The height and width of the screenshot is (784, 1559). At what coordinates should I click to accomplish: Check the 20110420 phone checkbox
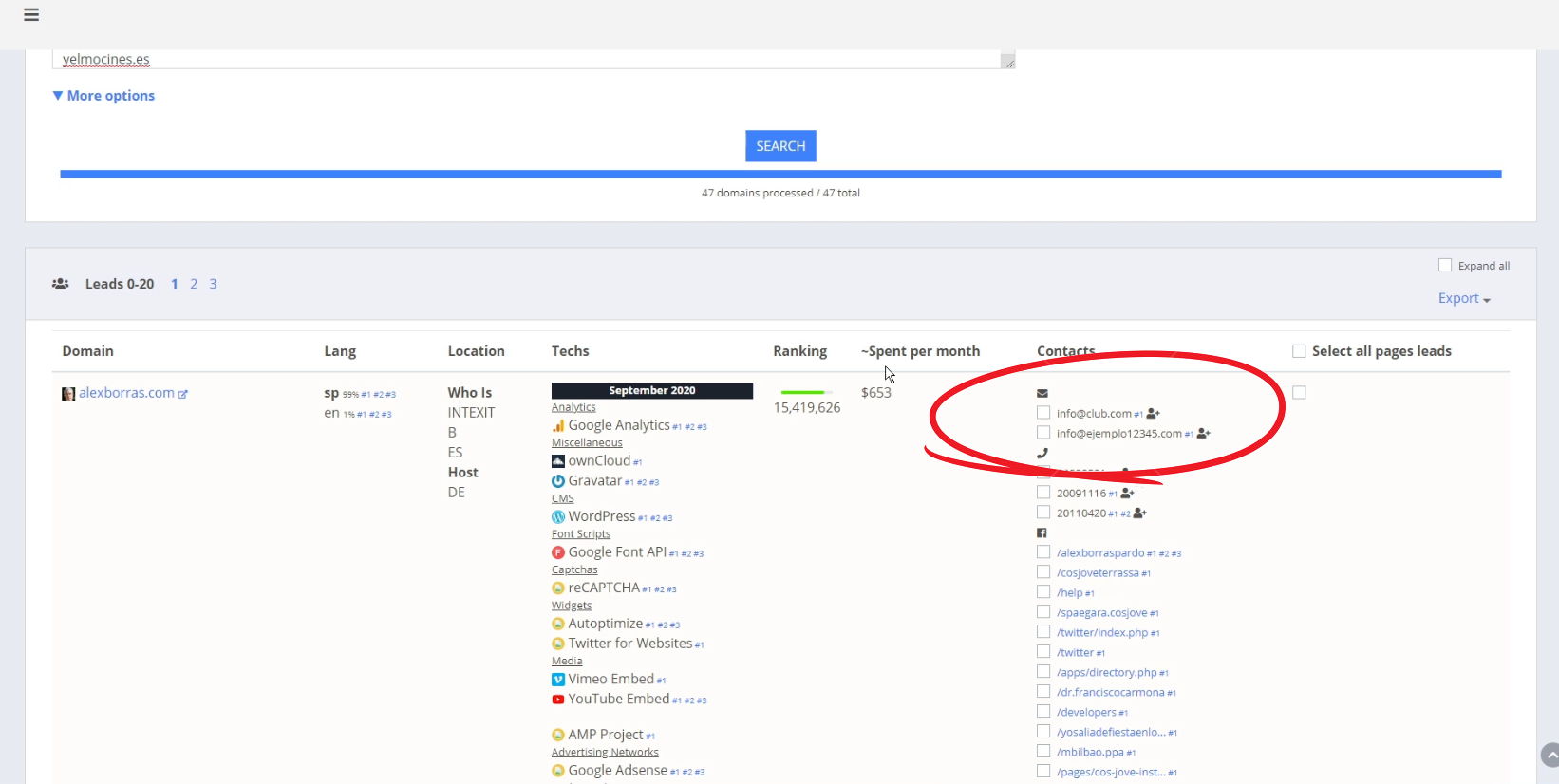(1043, 513)
